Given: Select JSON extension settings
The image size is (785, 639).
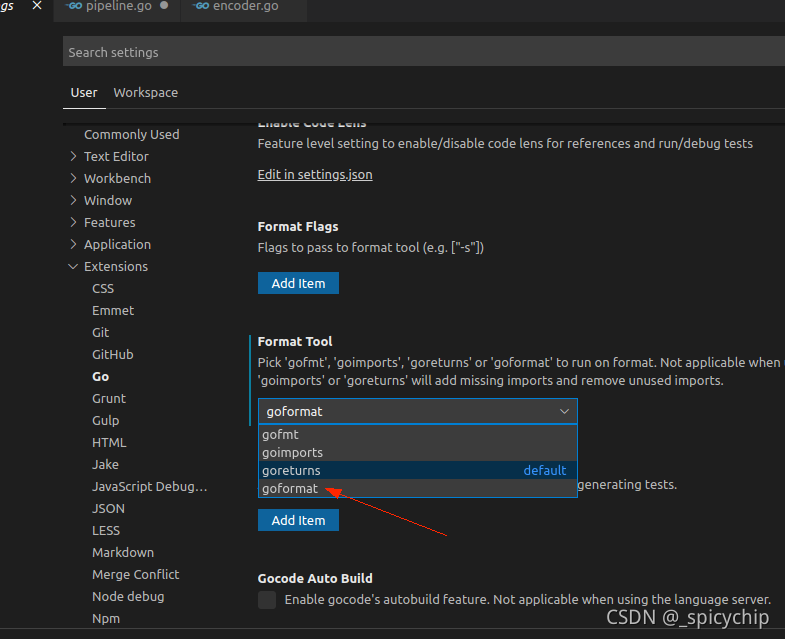Looking at the screenshot, I should click(108, 509).
